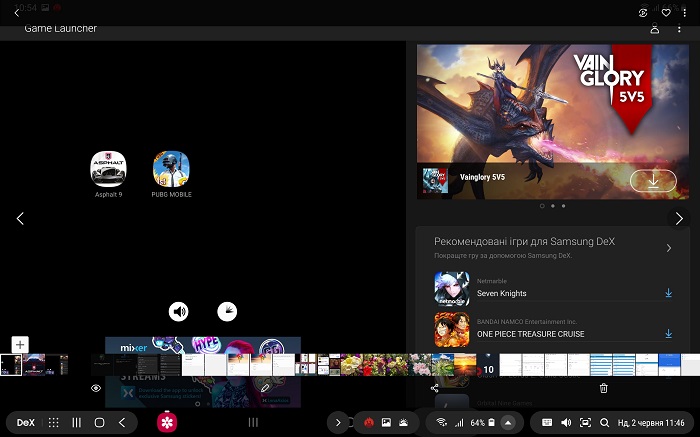Edit the image with the pencil icon
The height and width of the screenshot is (437, 700).
(x=265, y=388)
